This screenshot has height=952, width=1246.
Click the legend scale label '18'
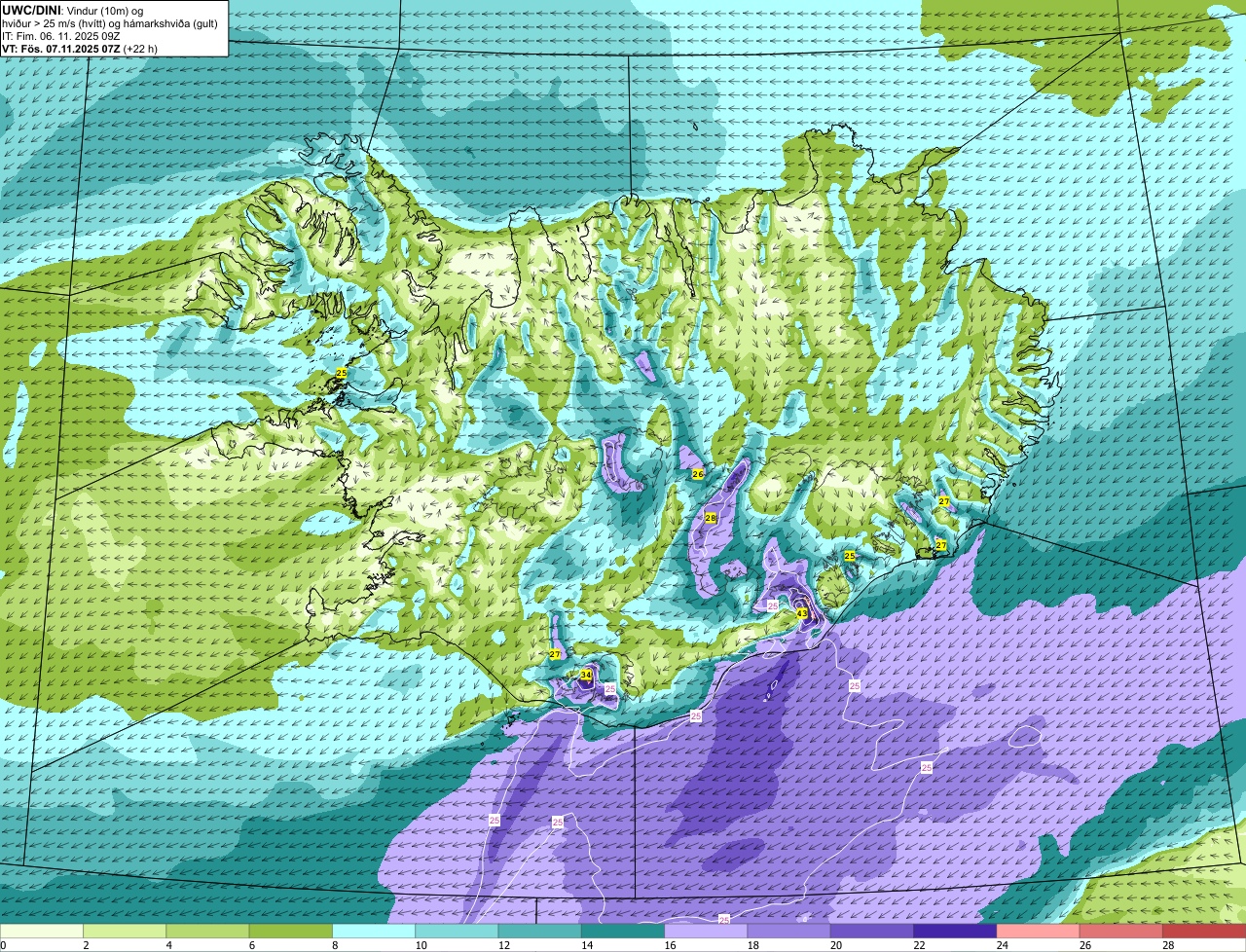751,944
